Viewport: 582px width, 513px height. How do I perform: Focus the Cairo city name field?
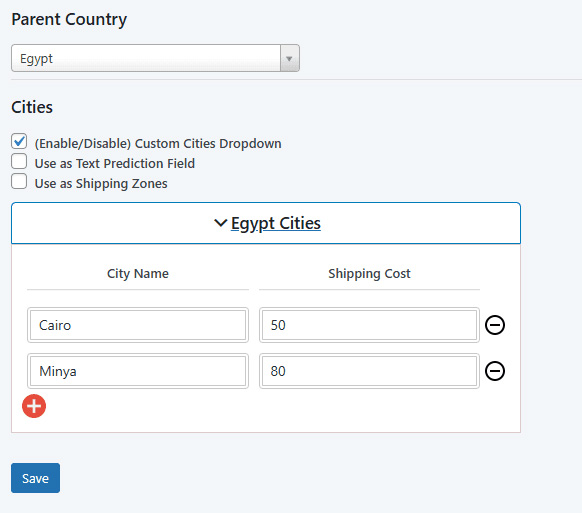(138, 325)
